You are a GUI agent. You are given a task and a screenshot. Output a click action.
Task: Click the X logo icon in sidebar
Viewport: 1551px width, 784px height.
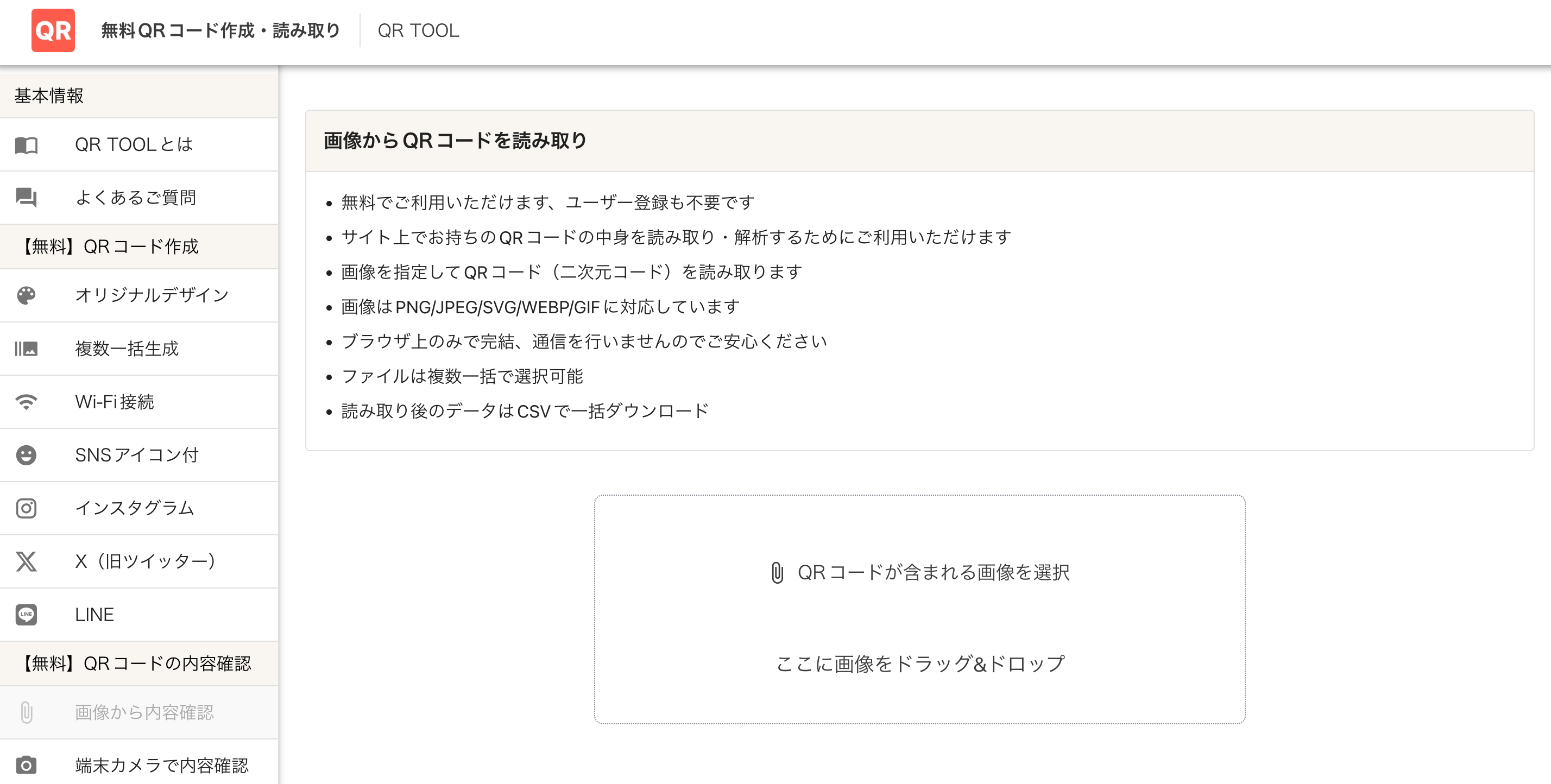coord(27,561)
